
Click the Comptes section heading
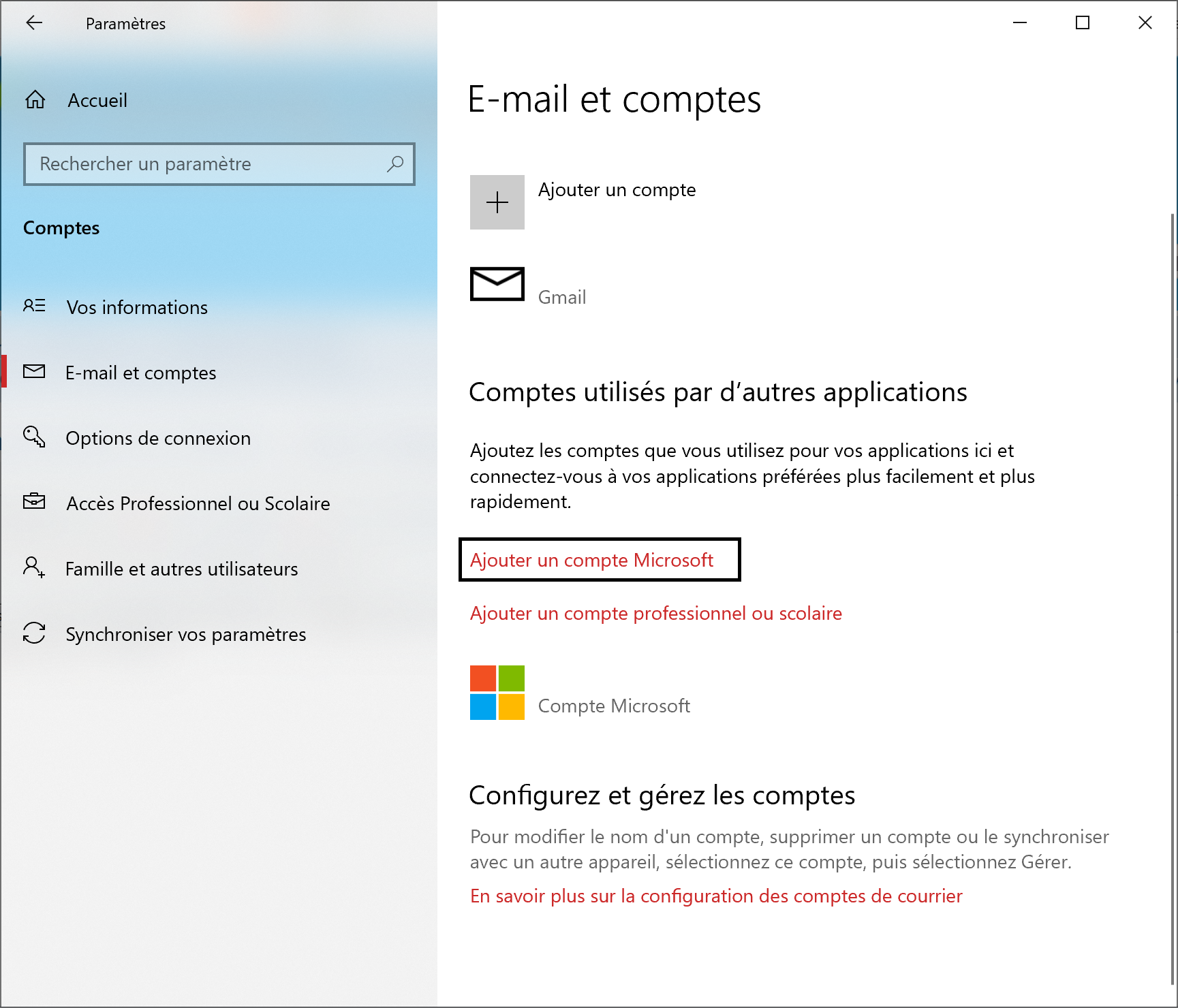tap(61, 227)
